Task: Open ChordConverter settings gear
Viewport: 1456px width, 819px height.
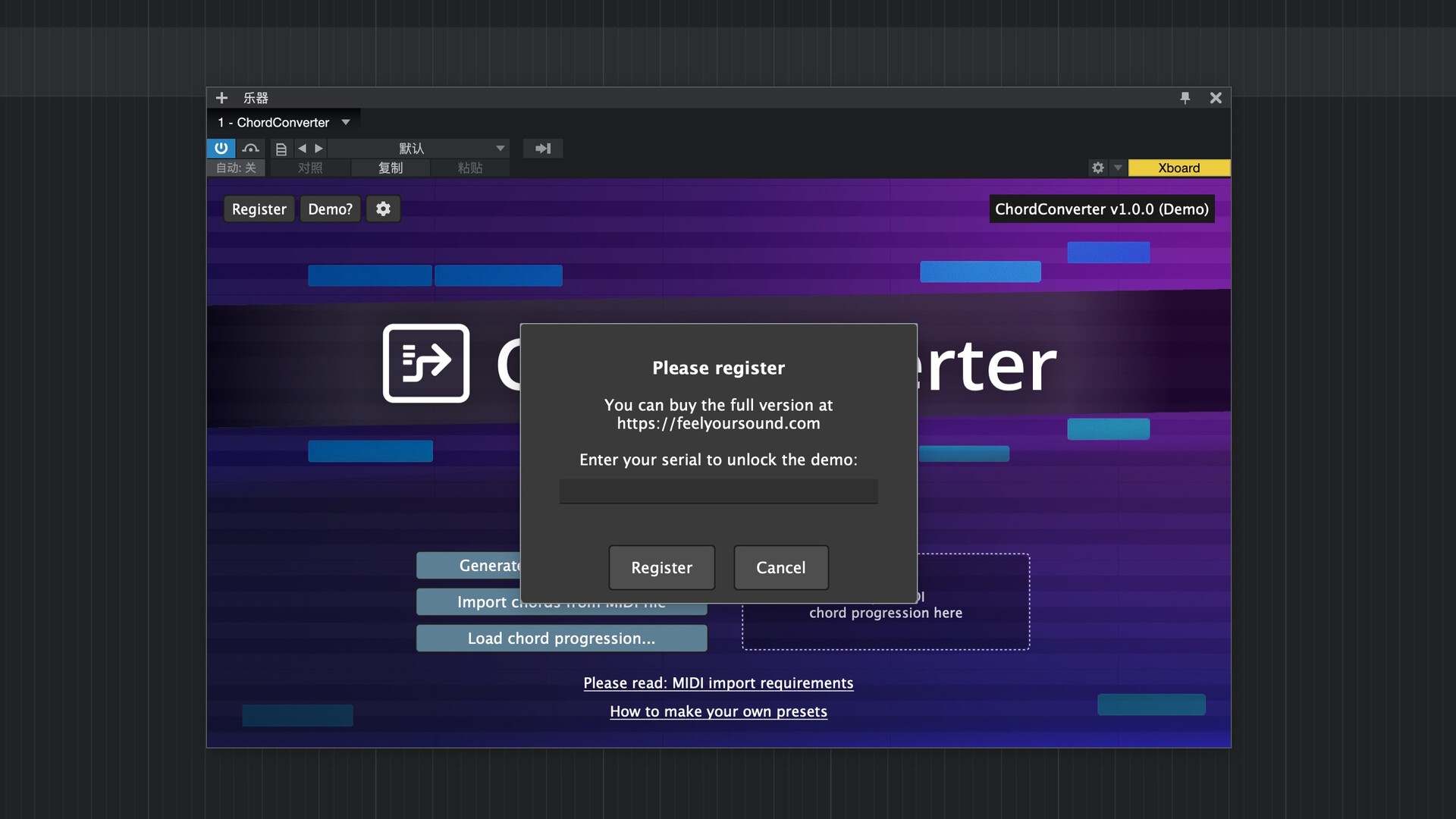Action: point(383,209)
